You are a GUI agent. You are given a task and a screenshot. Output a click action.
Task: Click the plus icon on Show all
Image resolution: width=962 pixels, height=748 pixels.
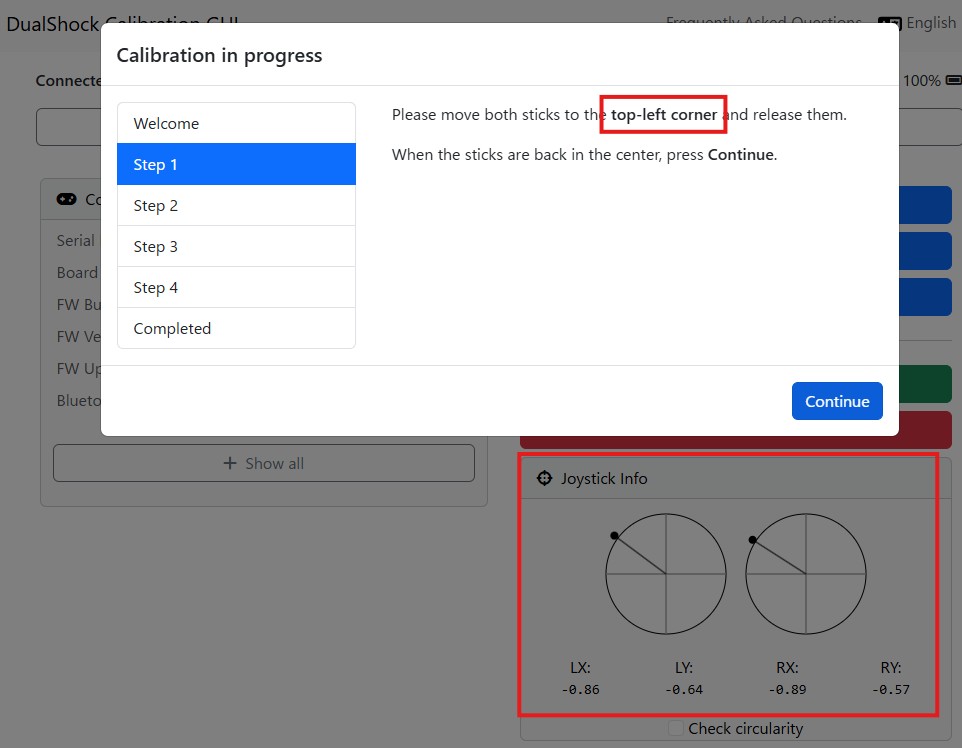pyautogui.click(x=231, y=464)
